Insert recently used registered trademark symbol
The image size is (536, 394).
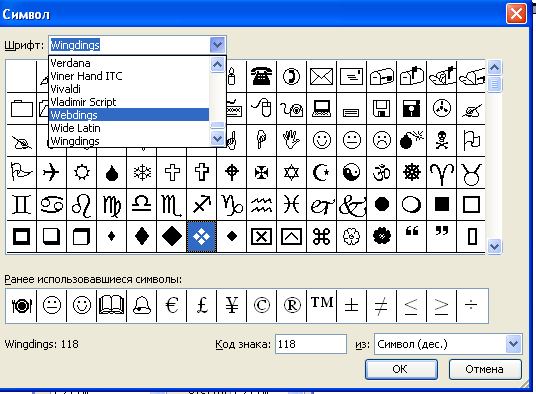tap(292, 305)
